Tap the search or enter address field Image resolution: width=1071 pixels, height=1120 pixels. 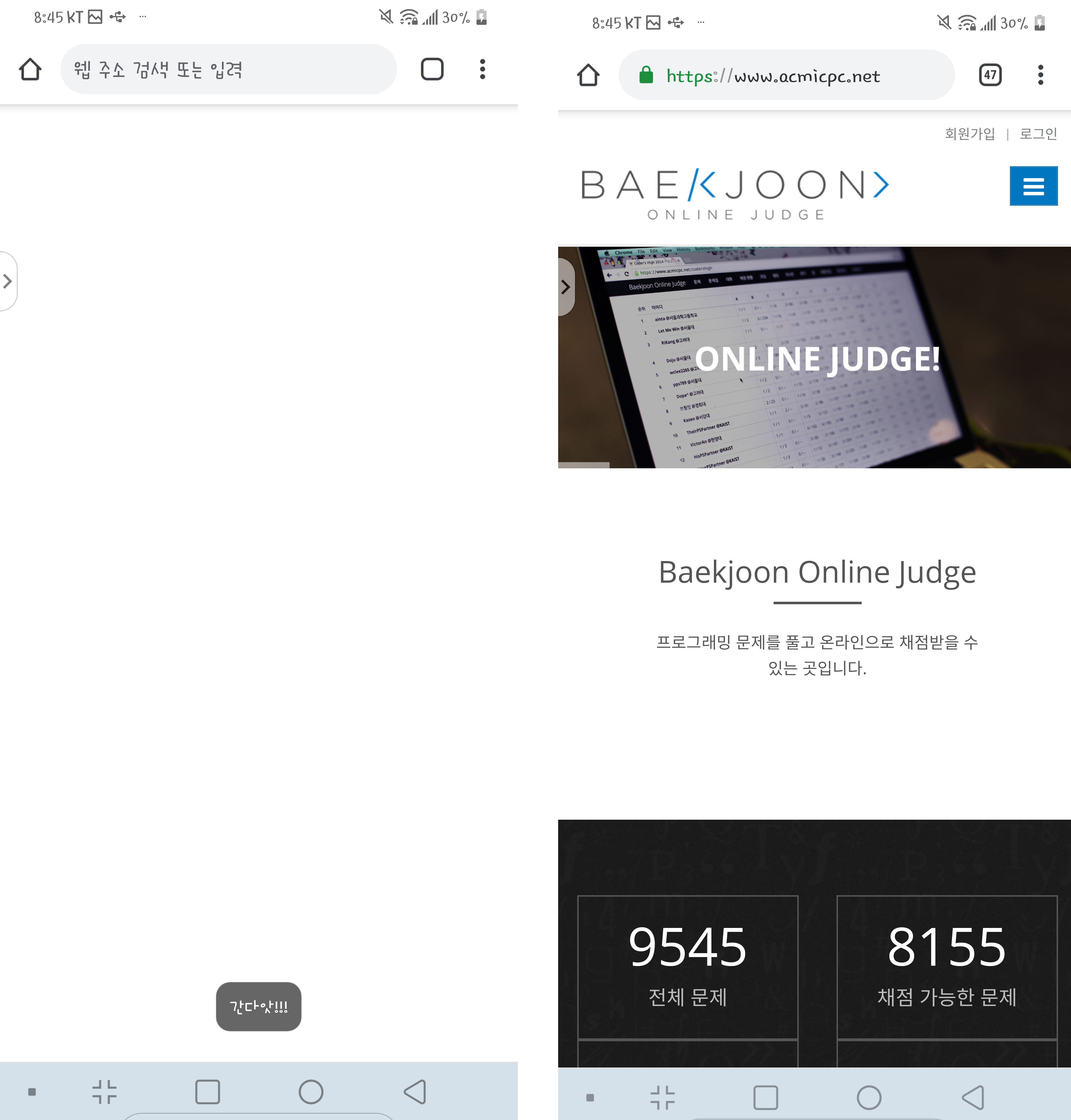point(228,70)
